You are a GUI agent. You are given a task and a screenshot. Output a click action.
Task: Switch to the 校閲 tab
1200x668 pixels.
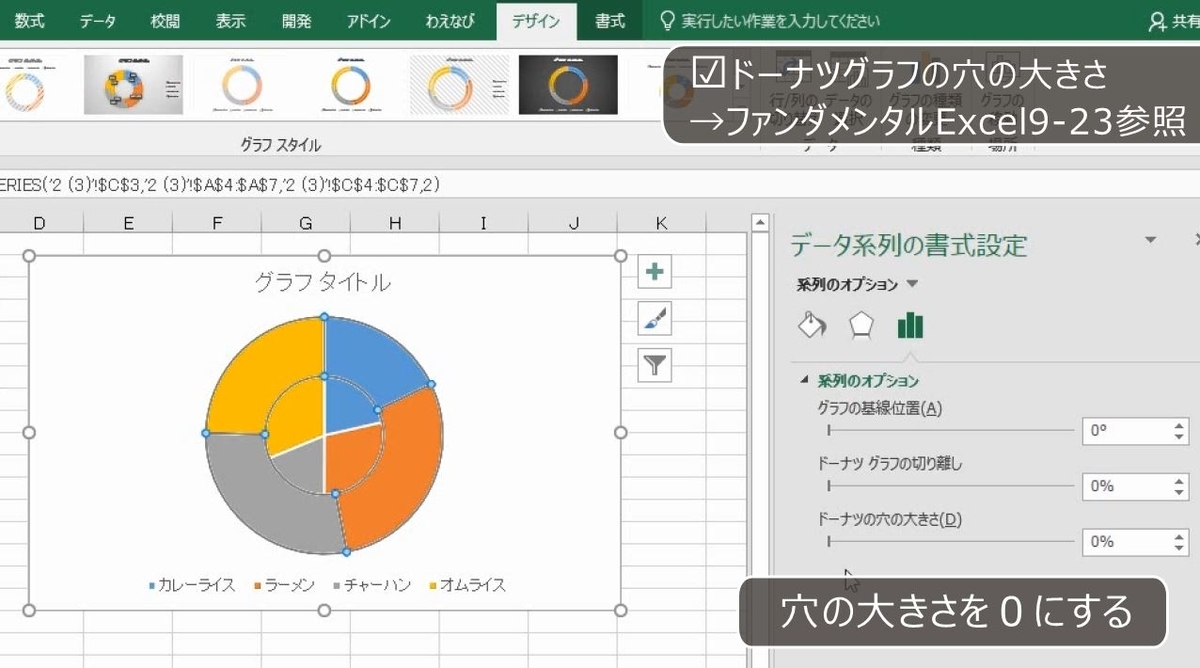coord(165,20)
